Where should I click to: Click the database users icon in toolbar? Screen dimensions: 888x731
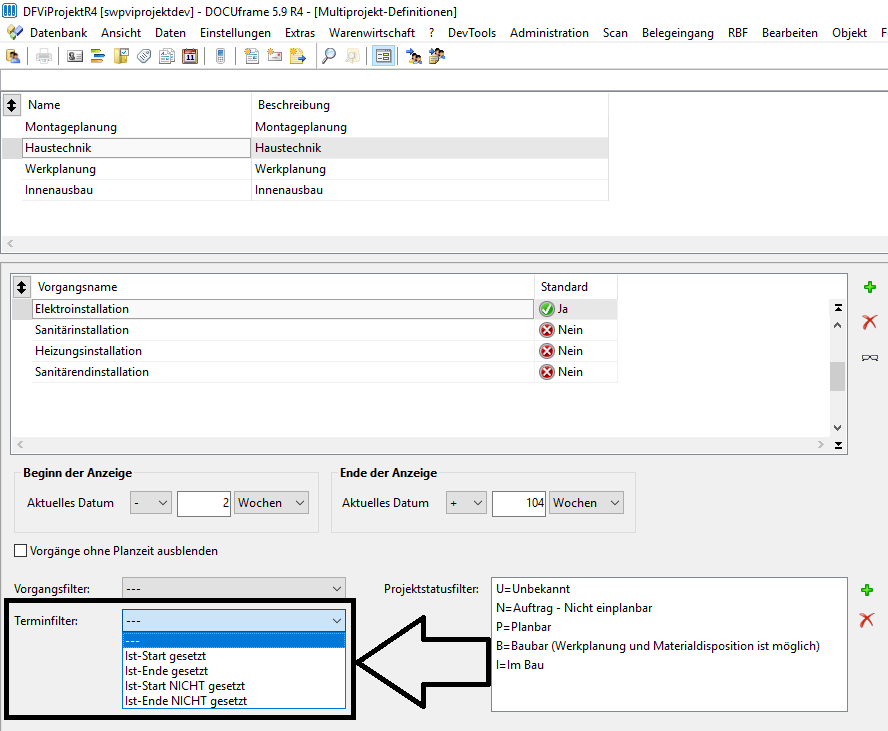coord(12,56)
